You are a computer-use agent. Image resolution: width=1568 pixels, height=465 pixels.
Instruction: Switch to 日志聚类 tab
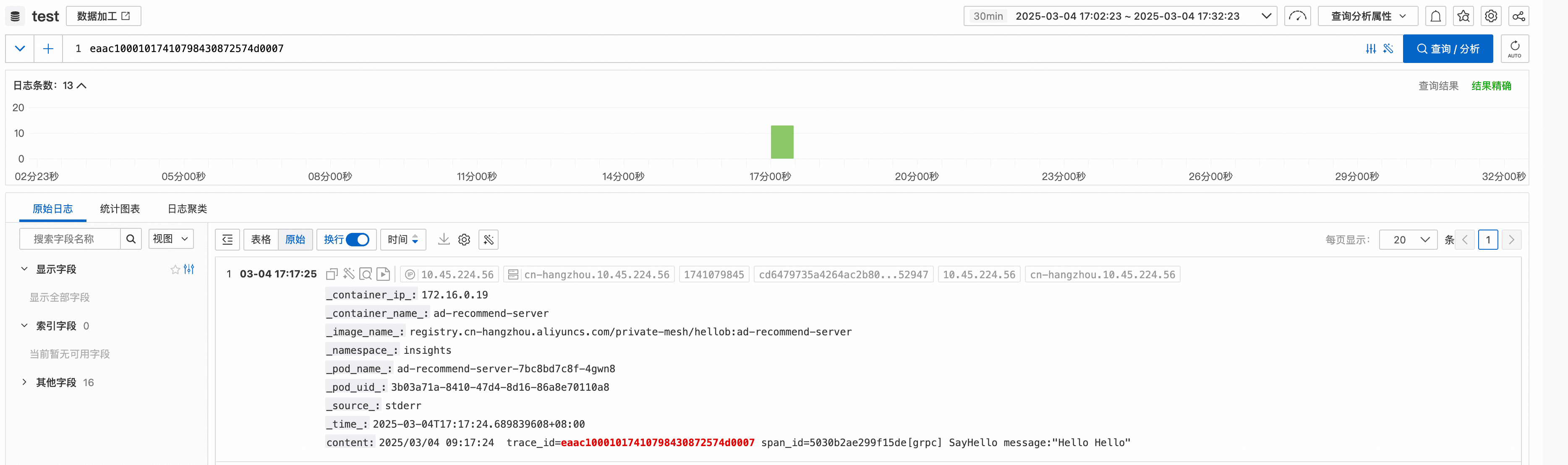pos(187,209)
